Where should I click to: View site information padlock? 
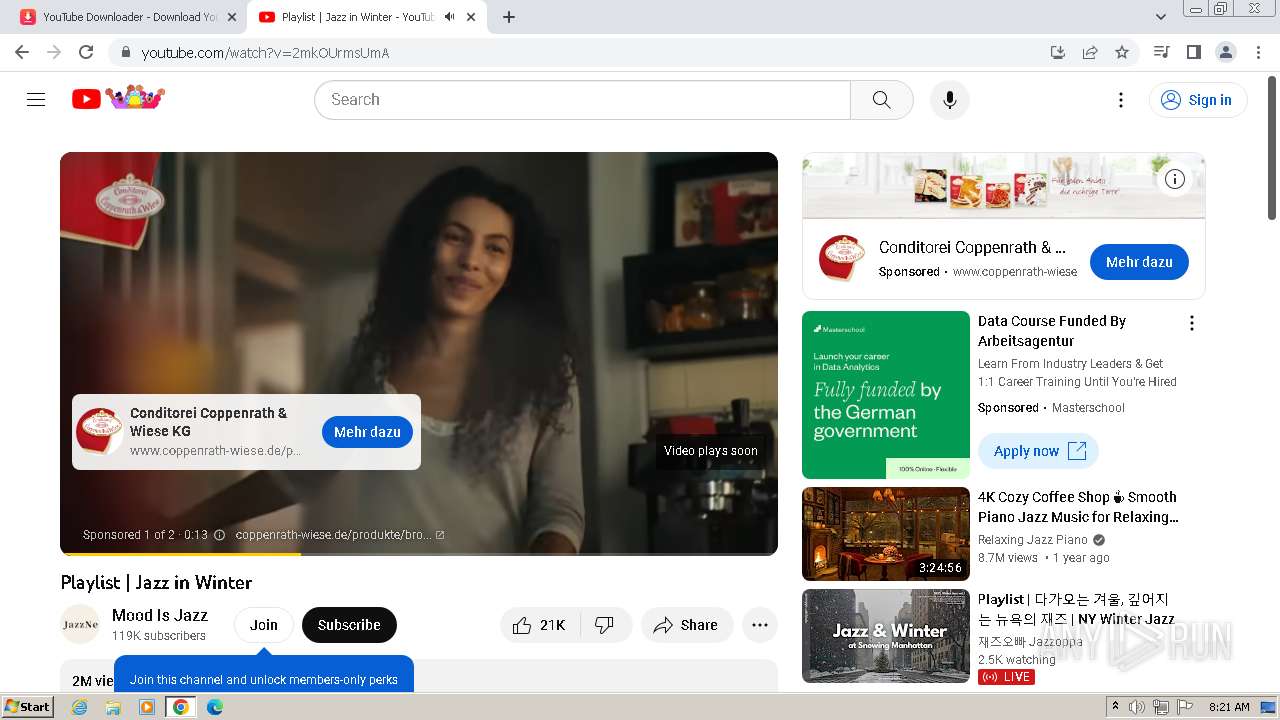125,52
